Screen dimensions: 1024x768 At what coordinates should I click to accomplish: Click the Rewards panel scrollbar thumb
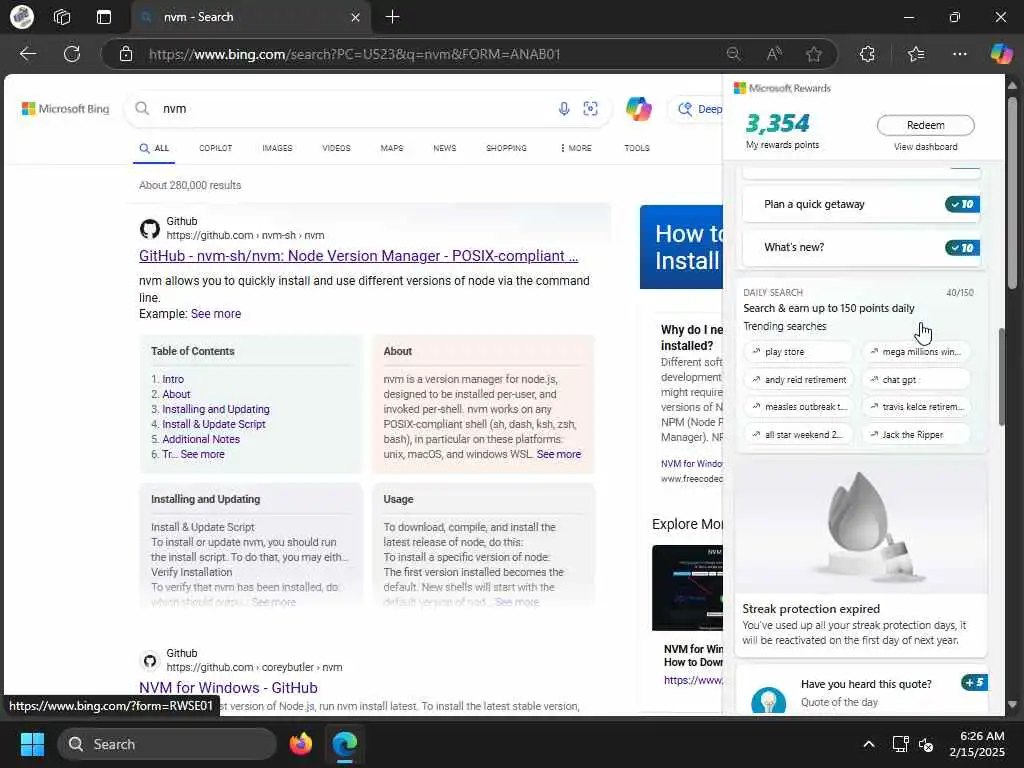[x=1002, y=377]
